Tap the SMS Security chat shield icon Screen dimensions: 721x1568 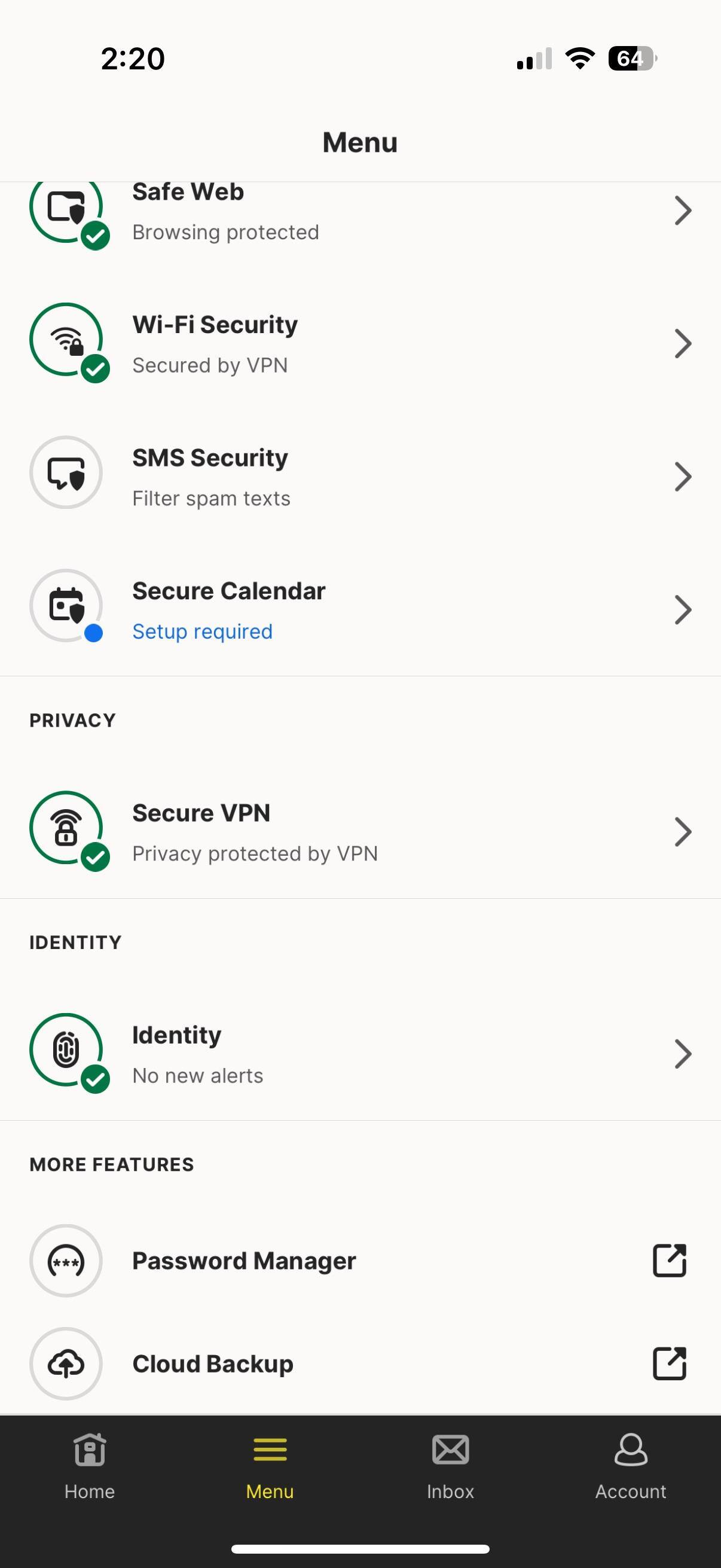(66, 473)
